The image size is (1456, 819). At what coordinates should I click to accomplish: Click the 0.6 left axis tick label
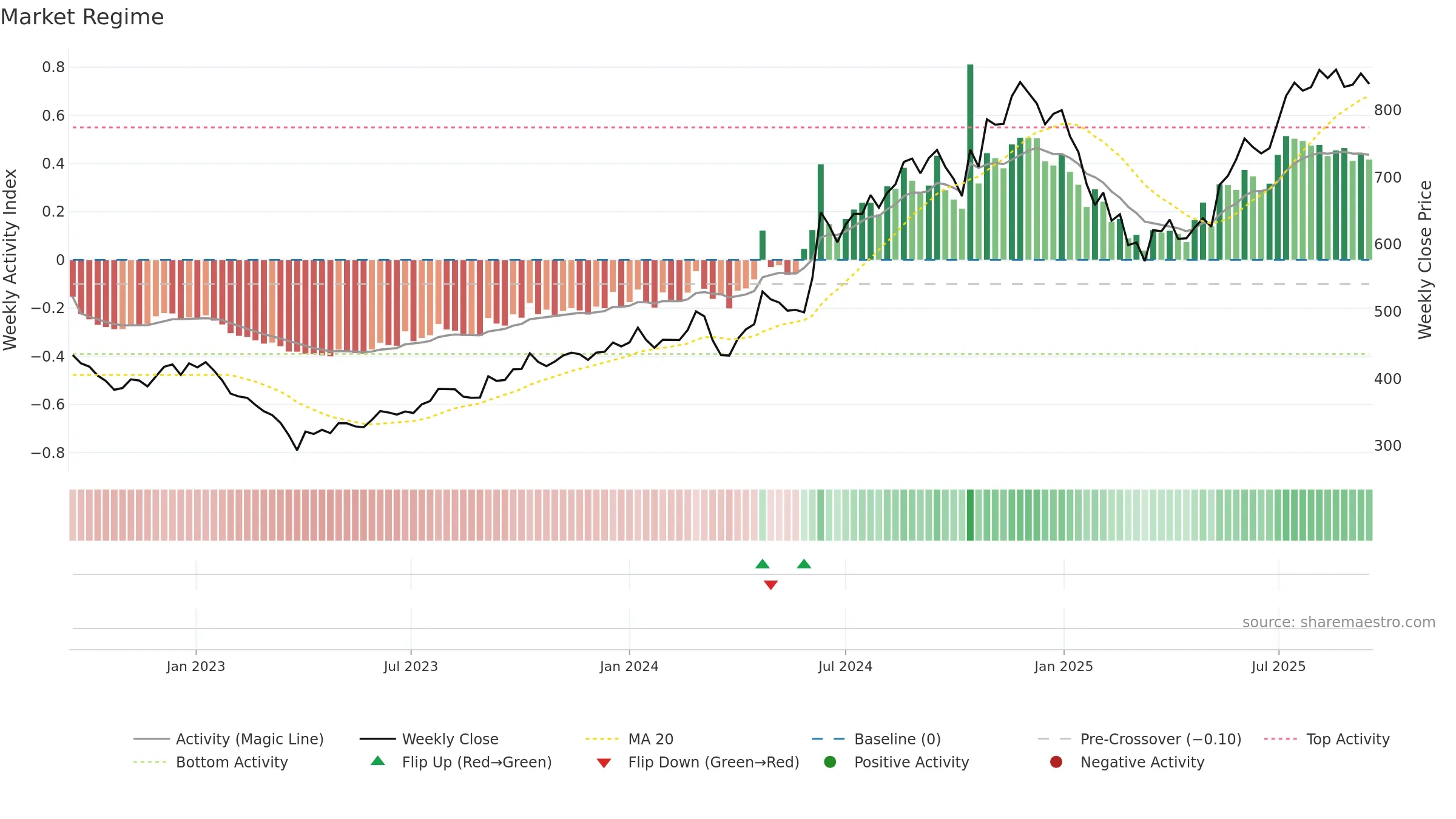(x=53, y=115)
